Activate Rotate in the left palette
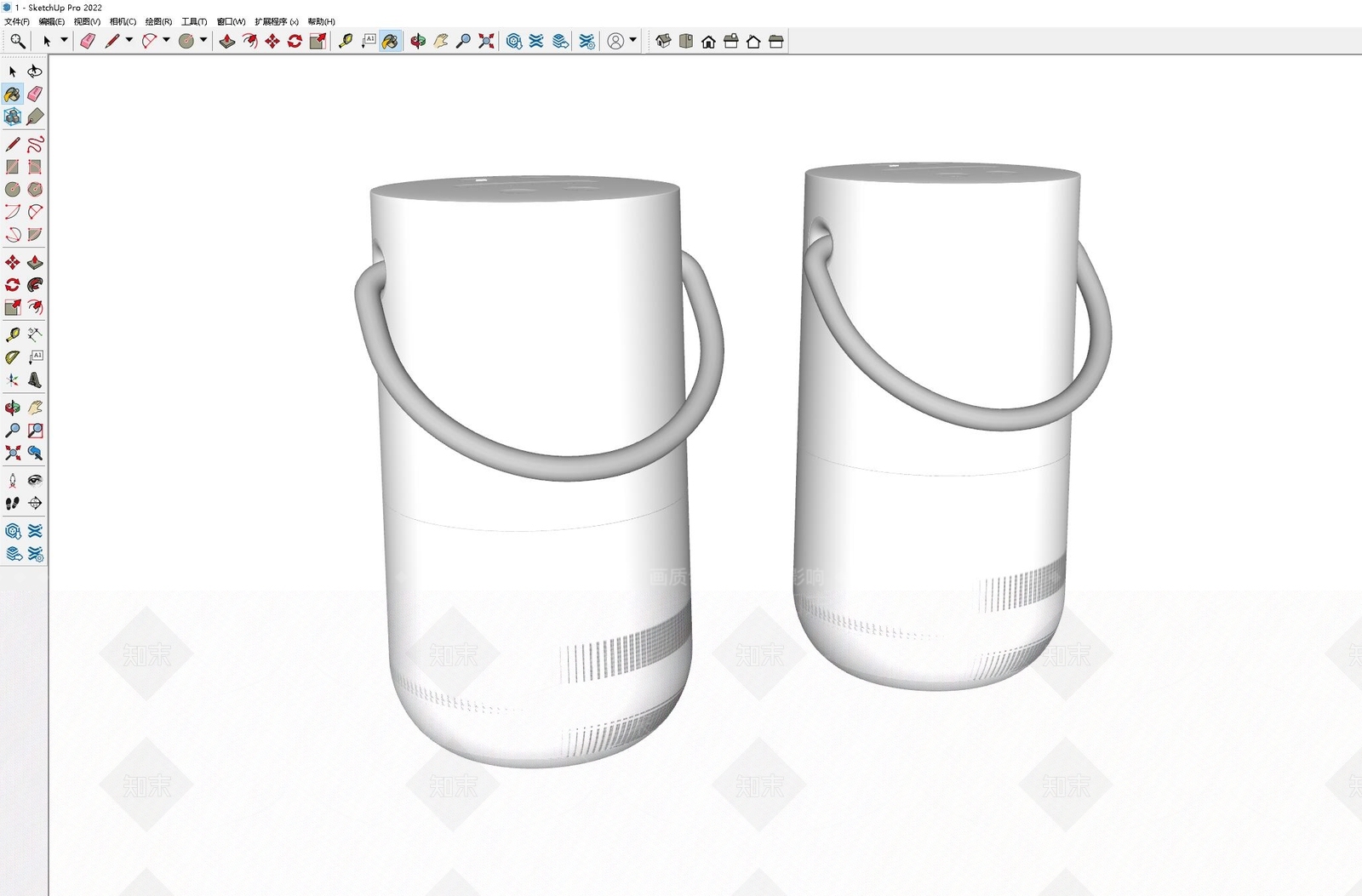The image size is (1362, 896). [x=13, y=285]
